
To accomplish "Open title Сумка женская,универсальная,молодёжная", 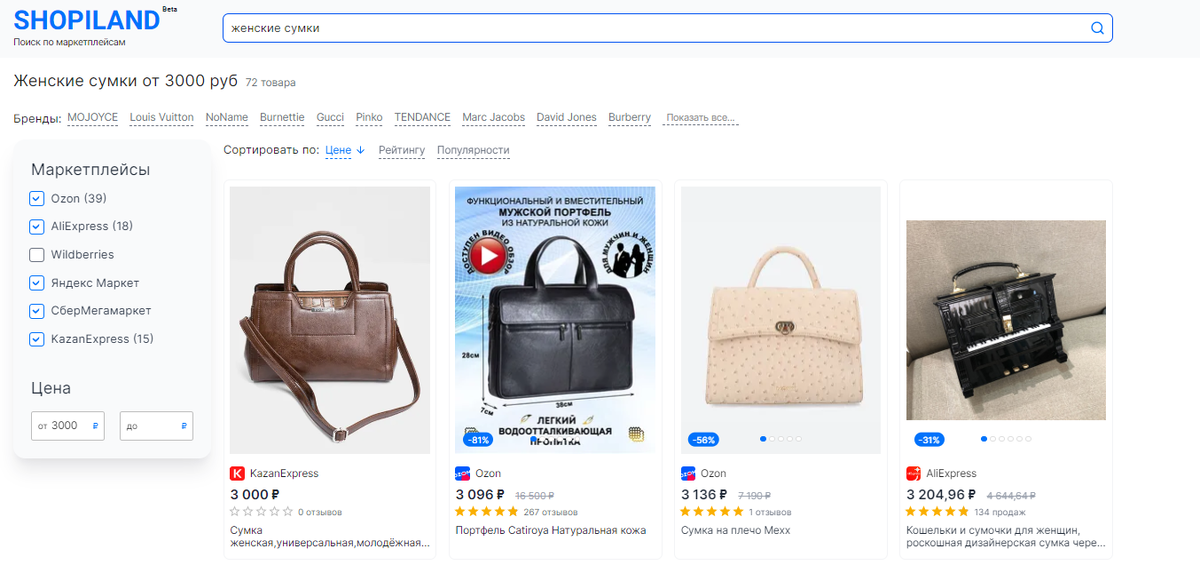I will point(330,537).
